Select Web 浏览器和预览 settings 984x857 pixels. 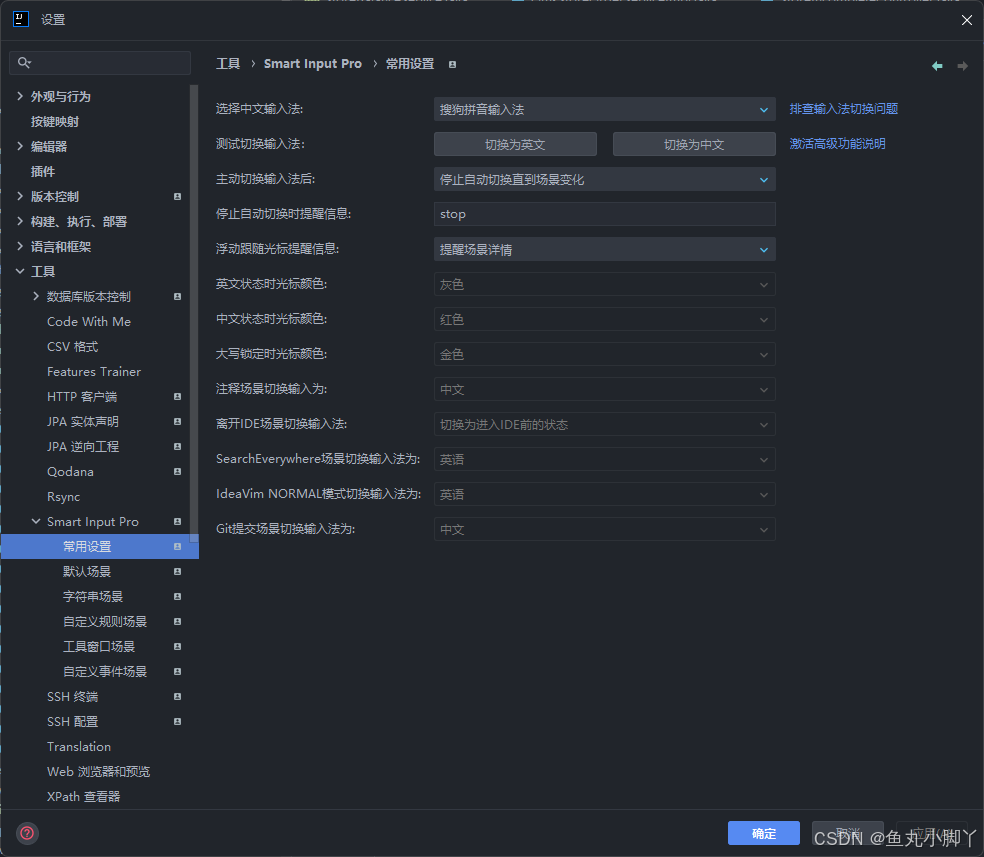click(x=100, y=772)
